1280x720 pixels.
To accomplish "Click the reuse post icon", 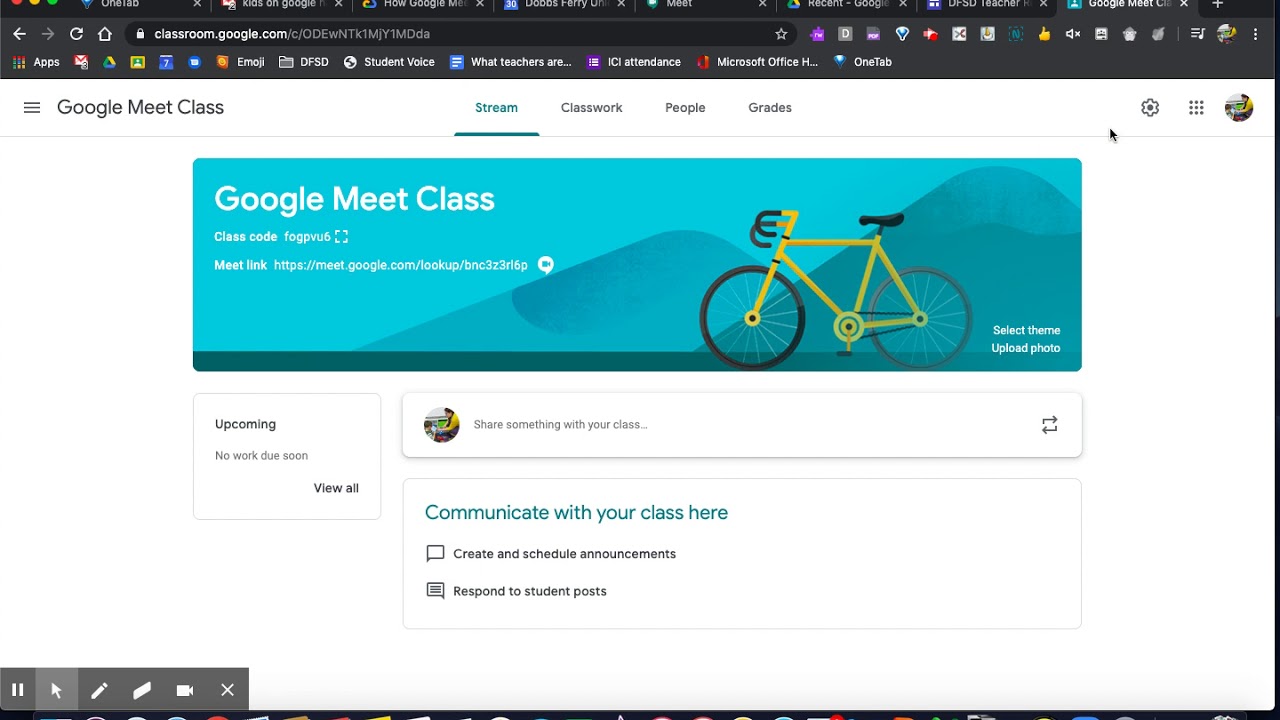I will click(x=1049, y=425).
